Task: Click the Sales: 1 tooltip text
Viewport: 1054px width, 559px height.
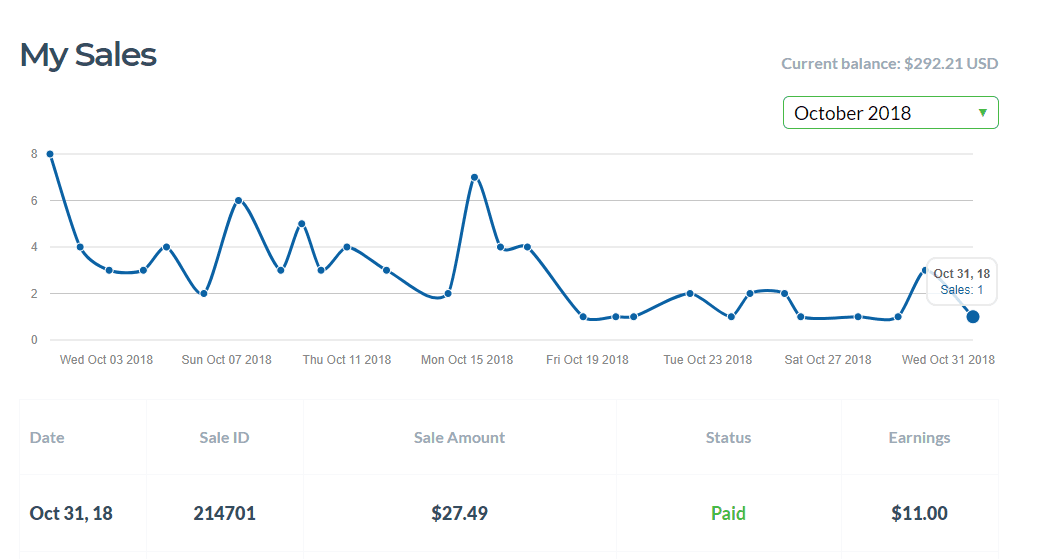Action: [962, 290]
